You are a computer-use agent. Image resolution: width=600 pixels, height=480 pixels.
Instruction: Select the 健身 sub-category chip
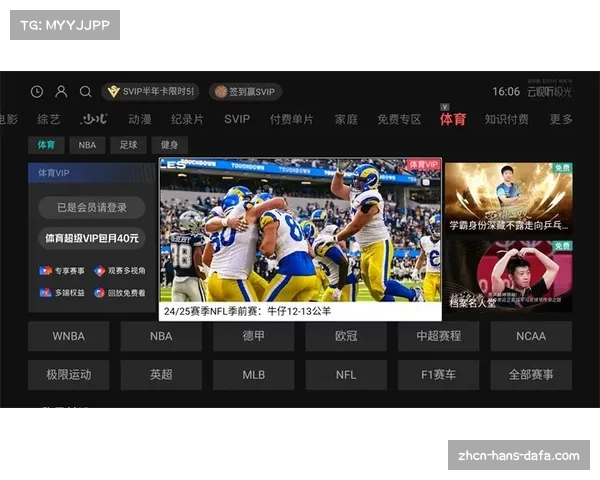[170, 145]
